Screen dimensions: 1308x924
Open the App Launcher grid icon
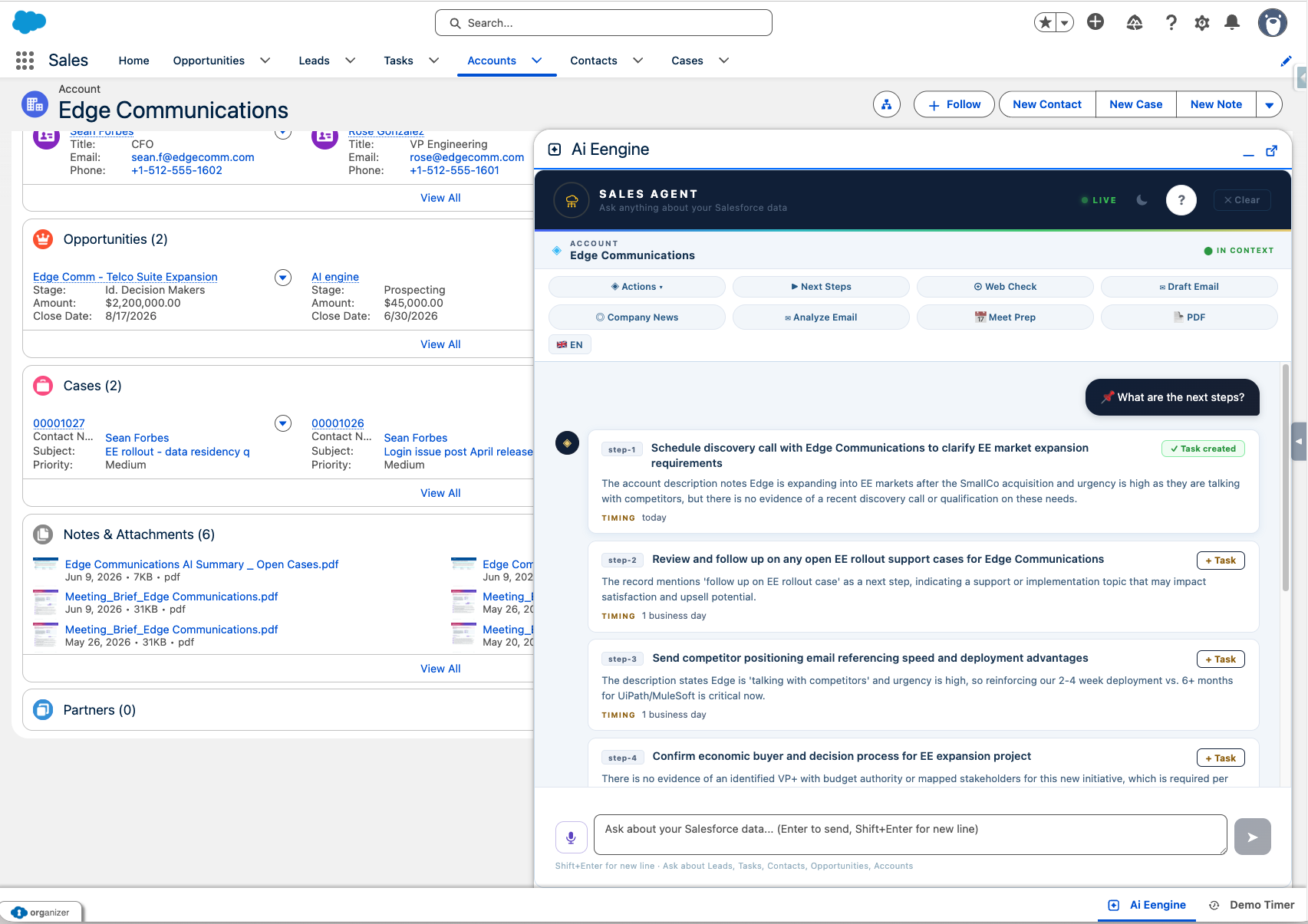click(x=25, y=61)
